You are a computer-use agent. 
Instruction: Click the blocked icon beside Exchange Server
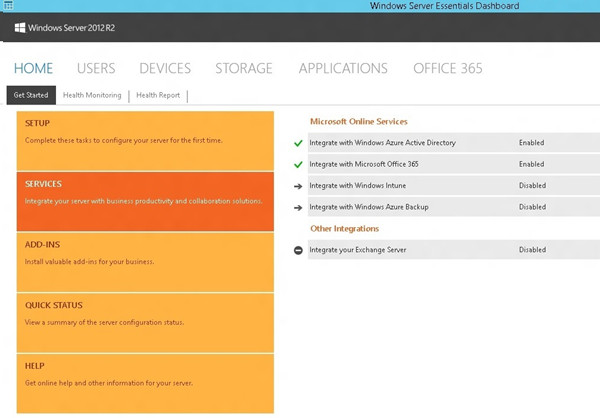298,250
